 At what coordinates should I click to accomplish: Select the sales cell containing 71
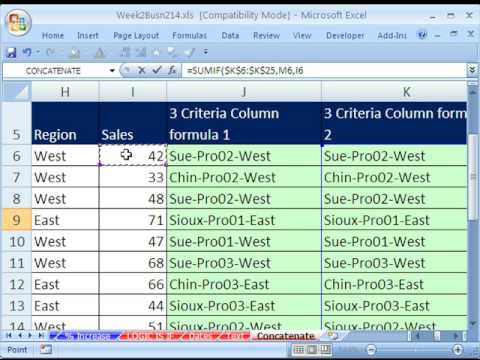click(133, 220)
